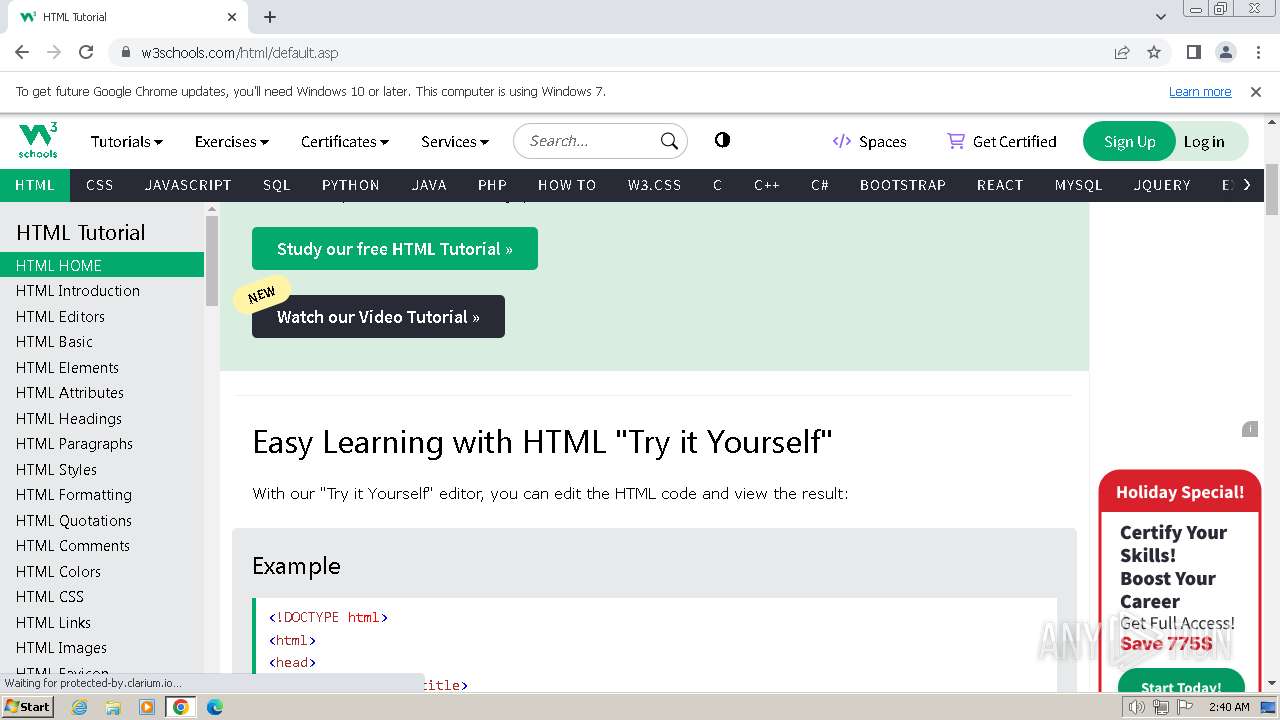The height and width of the screenshot is (720, 1280).
Task: Open Microsoft Edge from the taskbar
Action: tap(214, 707)
